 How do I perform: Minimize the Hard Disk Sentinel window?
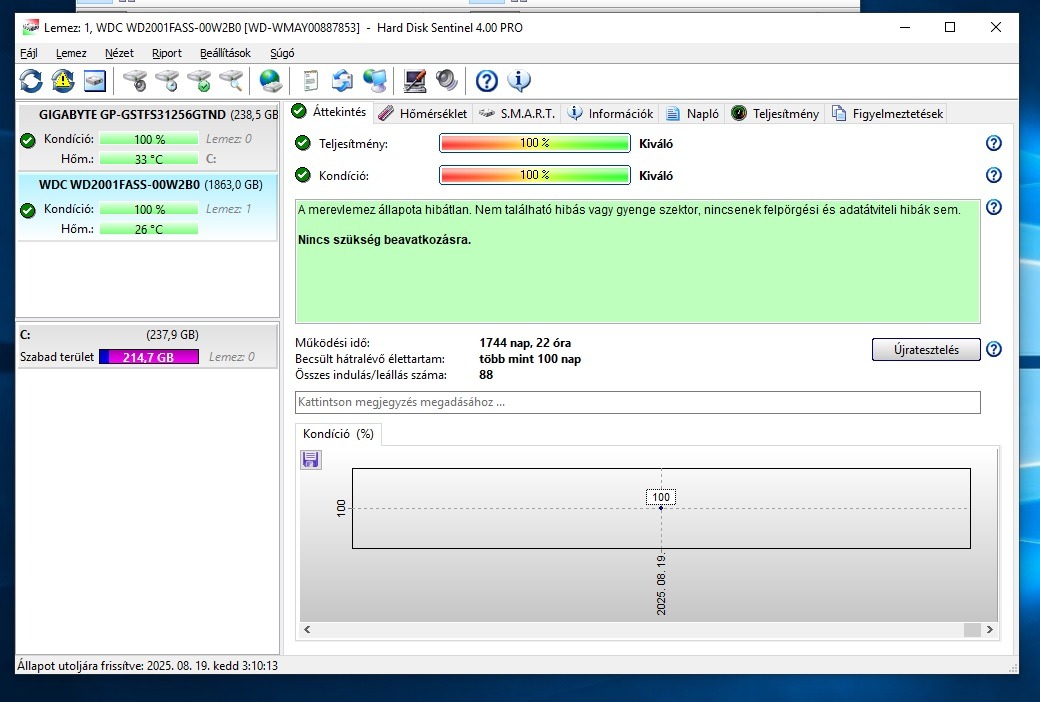click(x=905, y=27)
